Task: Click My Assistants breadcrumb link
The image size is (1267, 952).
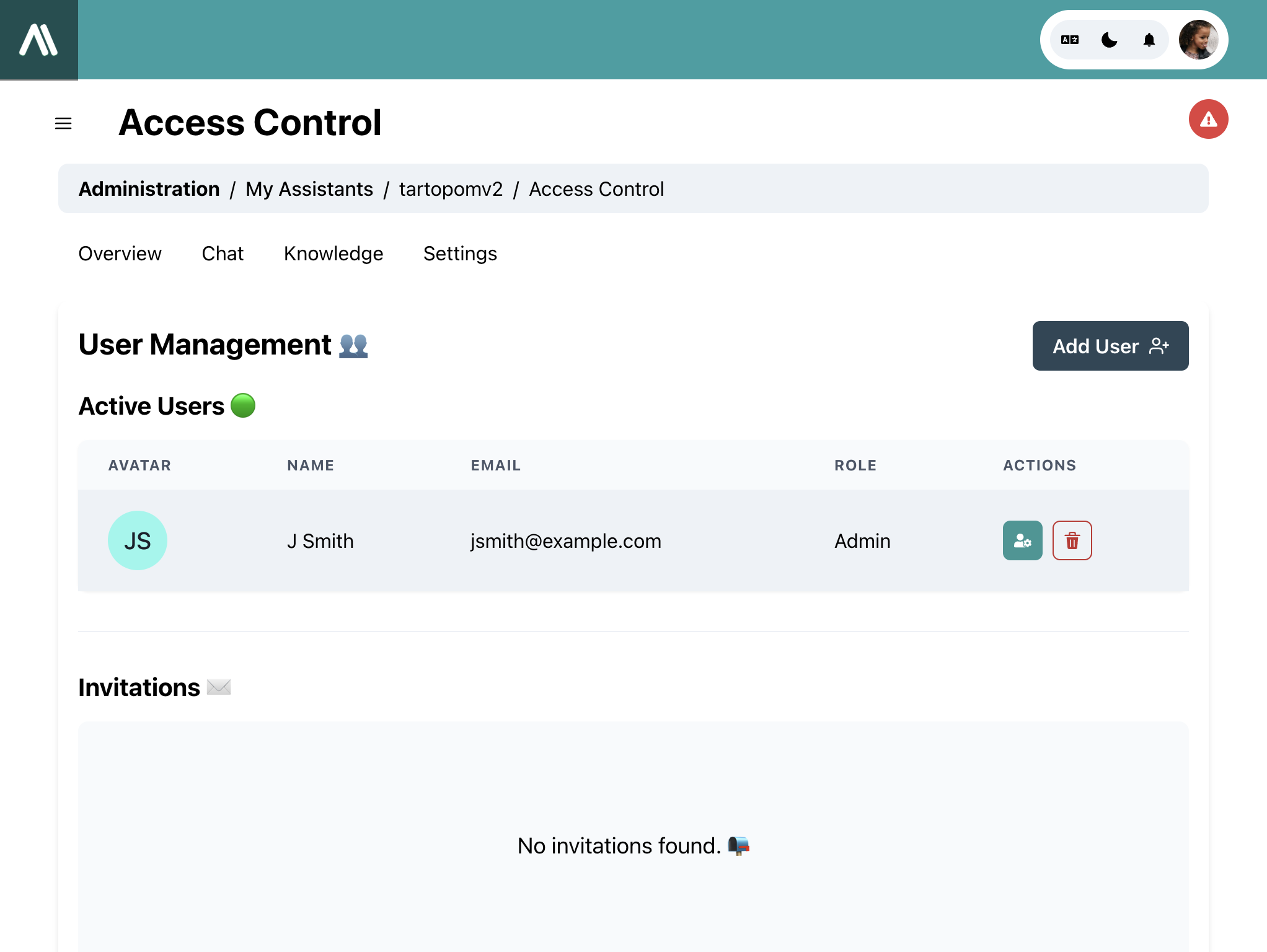Action: (309, 189)
